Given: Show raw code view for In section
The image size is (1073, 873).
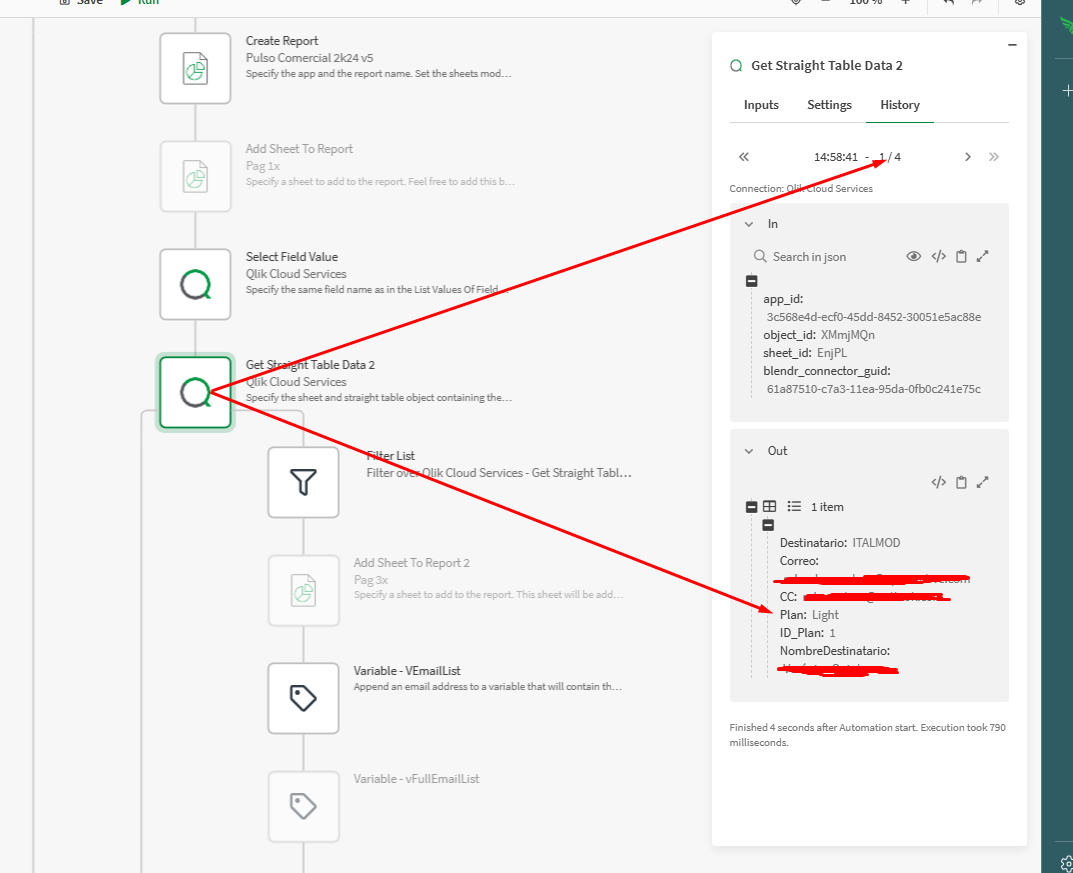Looking at the screenshot, I should tap(938, 257).
